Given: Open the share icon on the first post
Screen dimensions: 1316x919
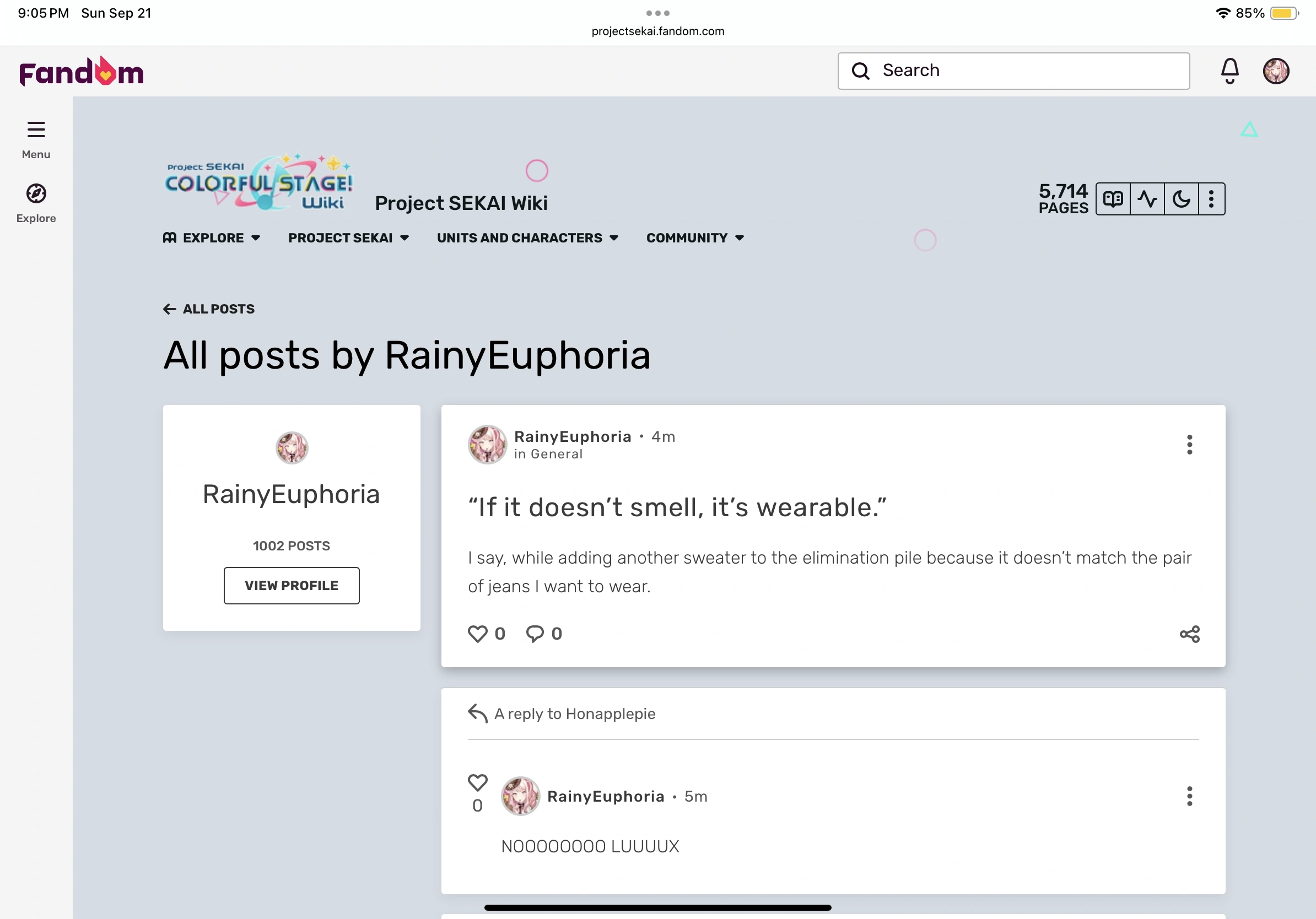Looking at the screenshot, I should 1190,634.
